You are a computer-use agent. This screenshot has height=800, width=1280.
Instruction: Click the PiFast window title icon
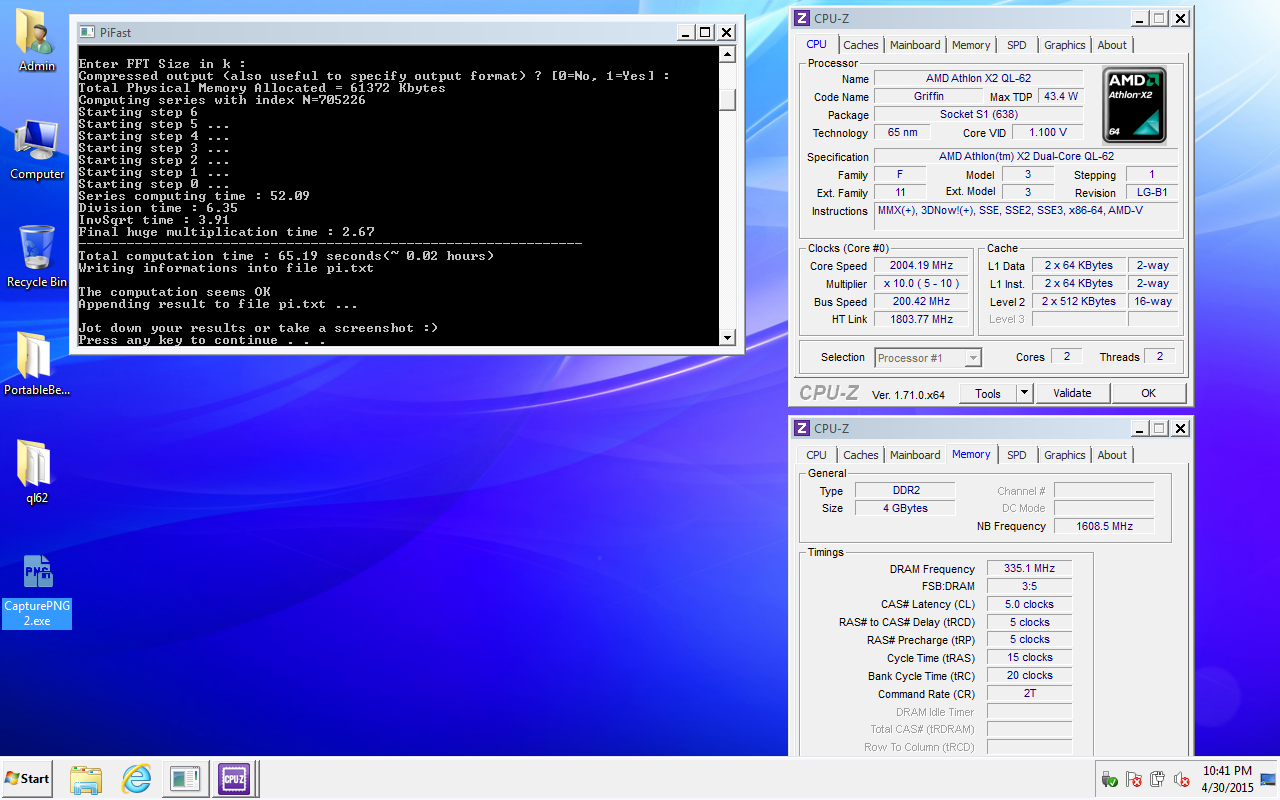86,32
